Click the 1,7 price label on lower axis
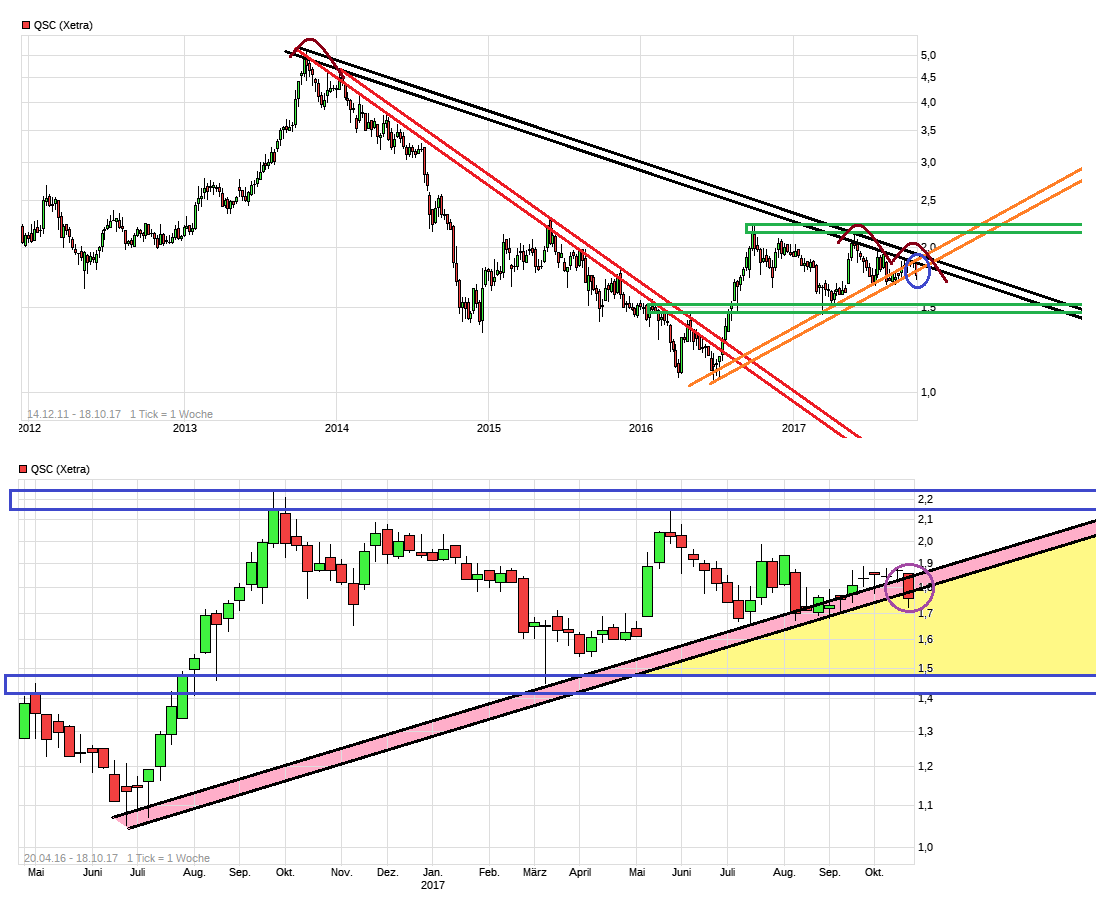The width and height of the screenshot is (1096, 910). coord(925,614)
